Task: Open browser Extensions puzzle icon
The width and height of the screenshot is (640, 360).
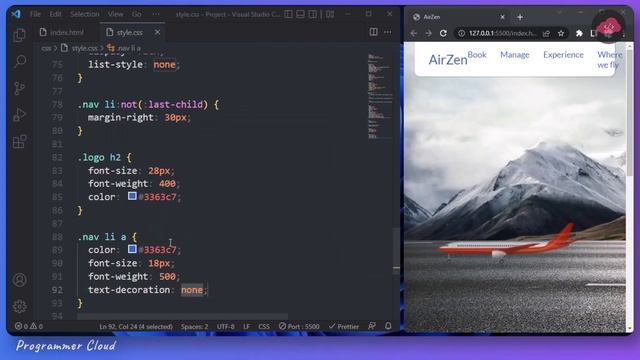Action: coord(579,33)
